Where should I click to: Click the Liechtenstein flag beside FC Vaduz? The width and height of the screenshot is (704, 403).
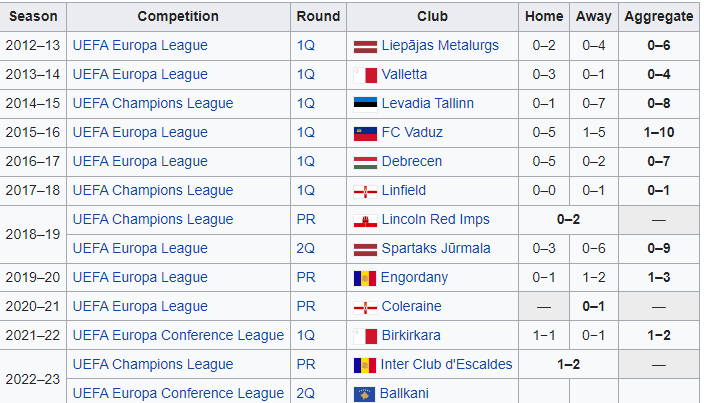point(365,133)
